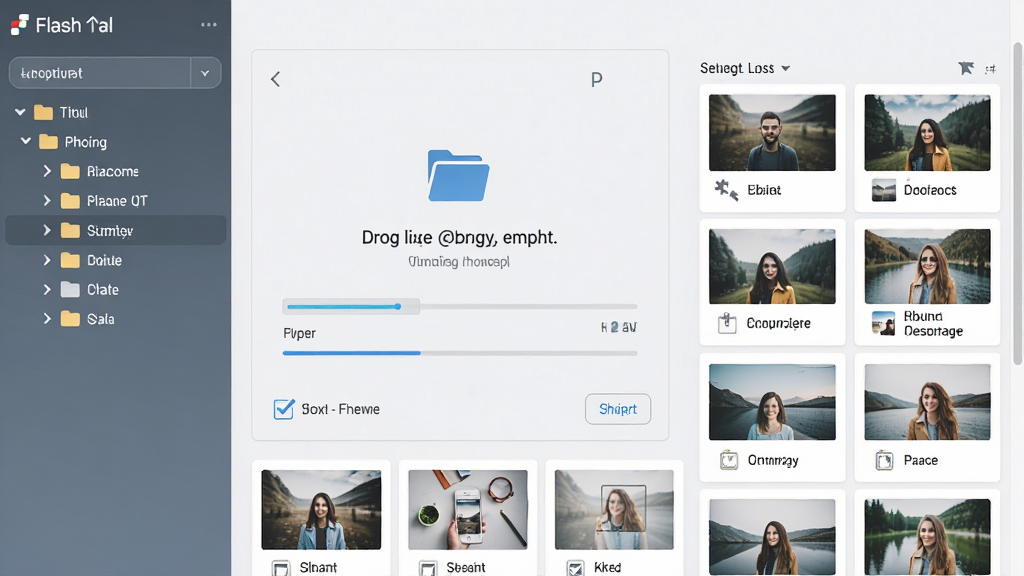Viewport: 1024px width, 576px height.
Task: Open the Slnant photo thumbnail
Action: tap(321, 509)
